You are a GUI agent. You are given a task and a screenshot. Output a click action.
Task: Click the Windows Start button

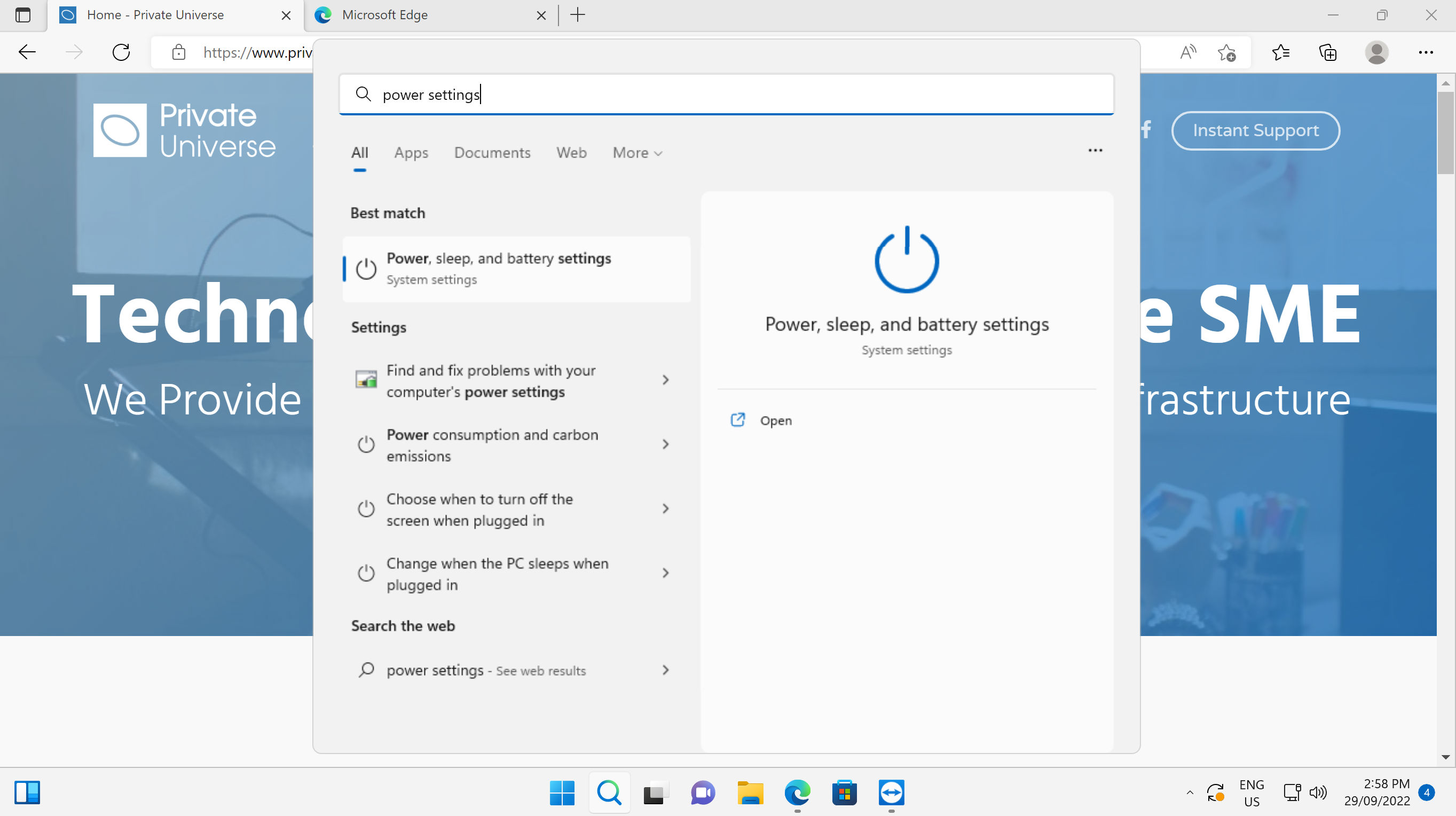click(x=562, y=793)
